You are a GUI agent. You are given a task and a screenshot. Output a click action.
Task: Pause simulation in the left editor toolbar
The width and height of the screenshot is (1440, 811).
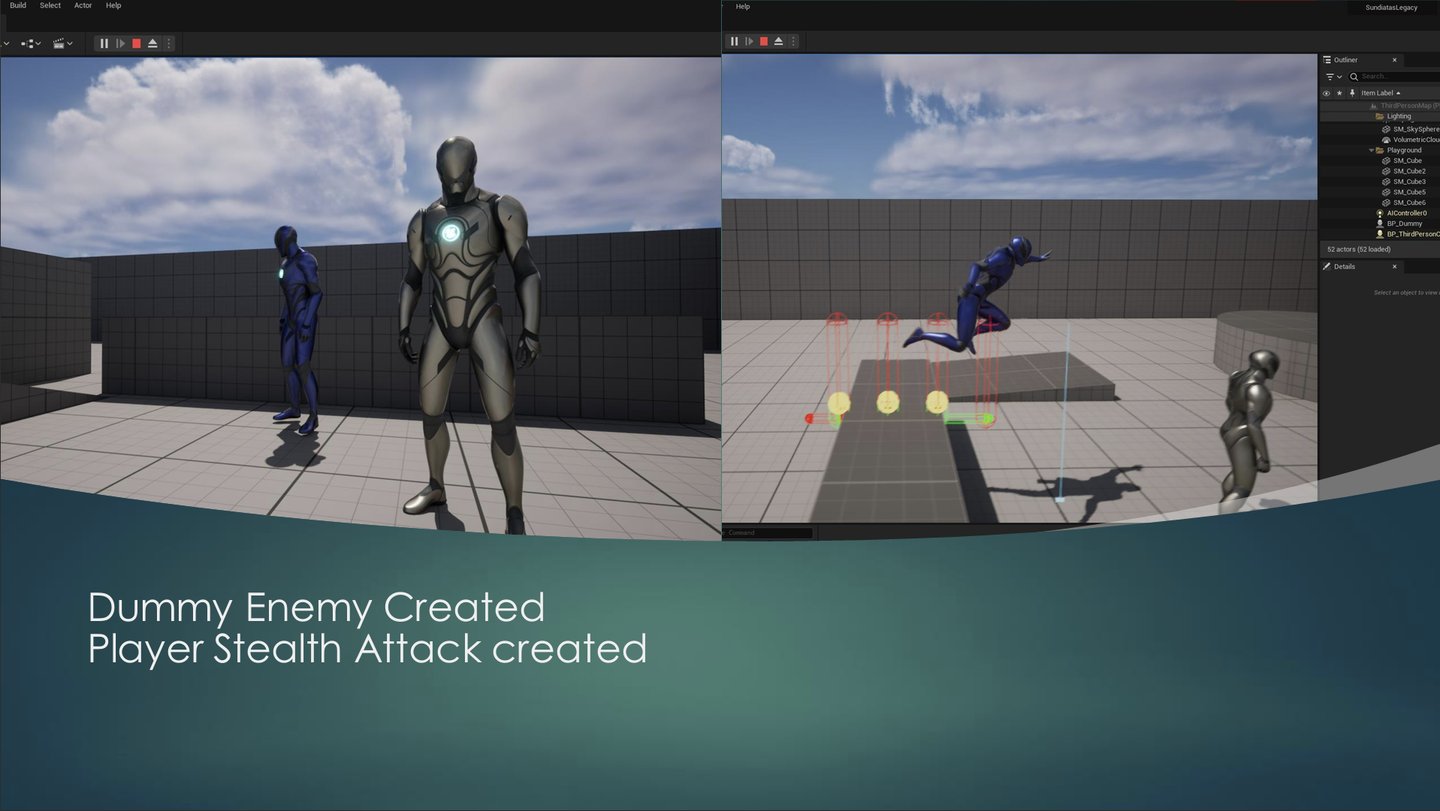pos(104,43)
